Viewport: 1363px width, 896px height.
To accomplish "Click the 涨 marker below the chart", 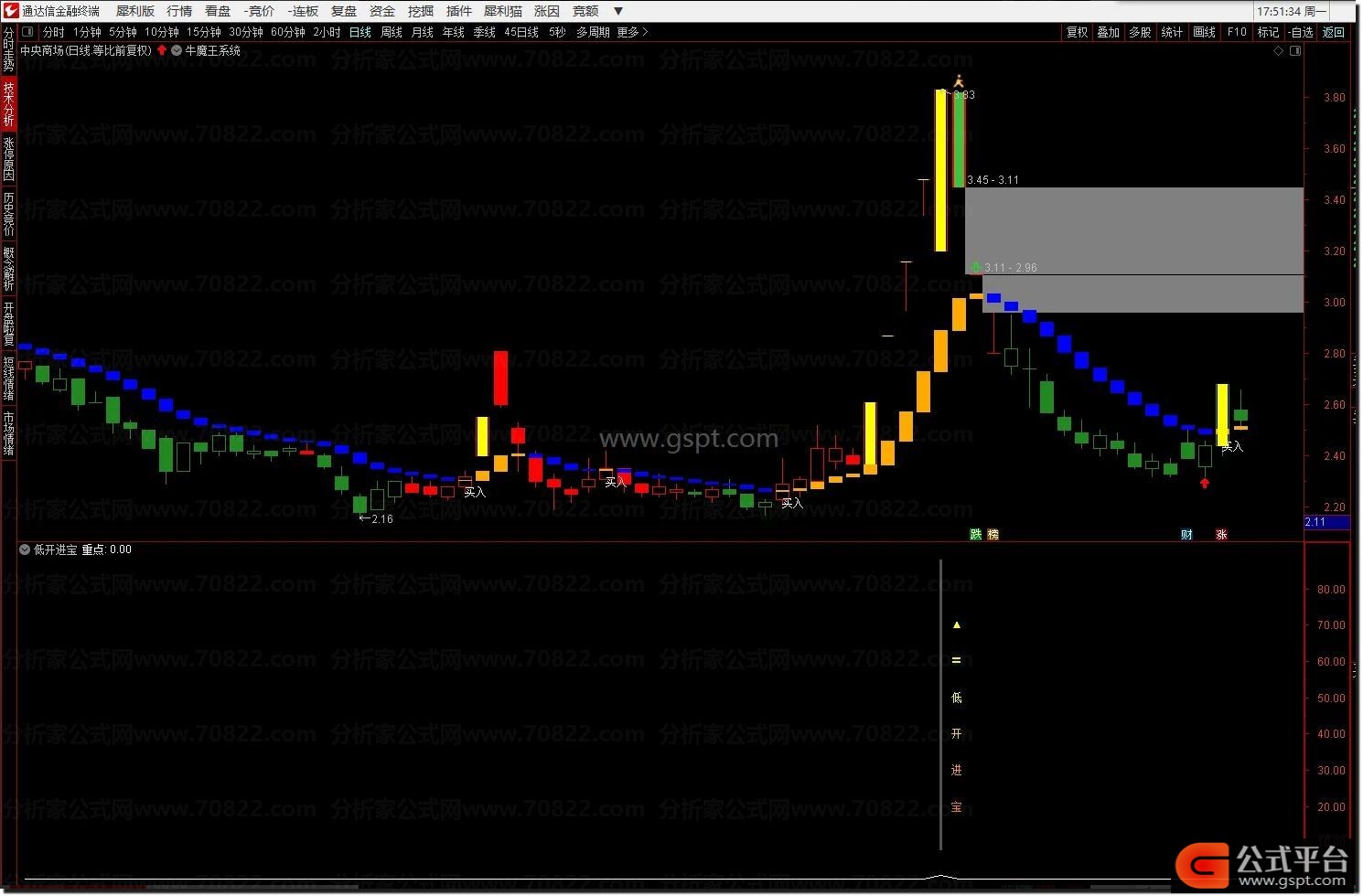I will coord(1221,534).
